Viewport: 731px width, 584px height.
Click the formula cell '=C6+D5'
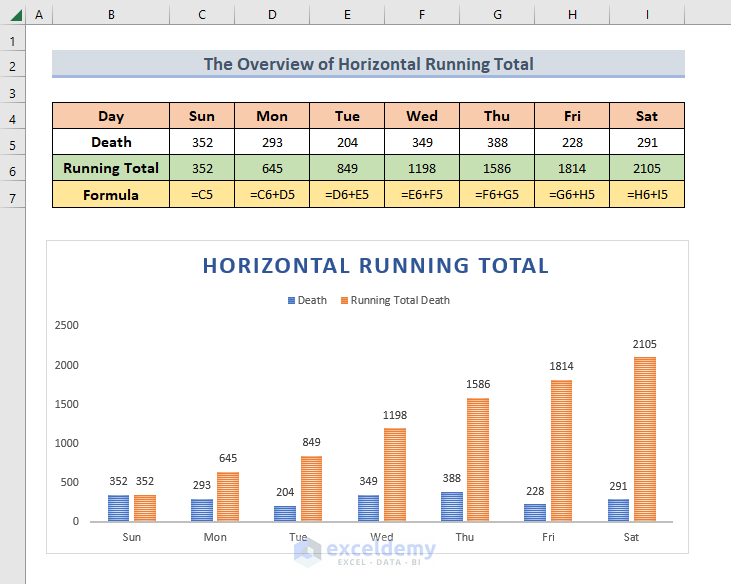(272, 194)
